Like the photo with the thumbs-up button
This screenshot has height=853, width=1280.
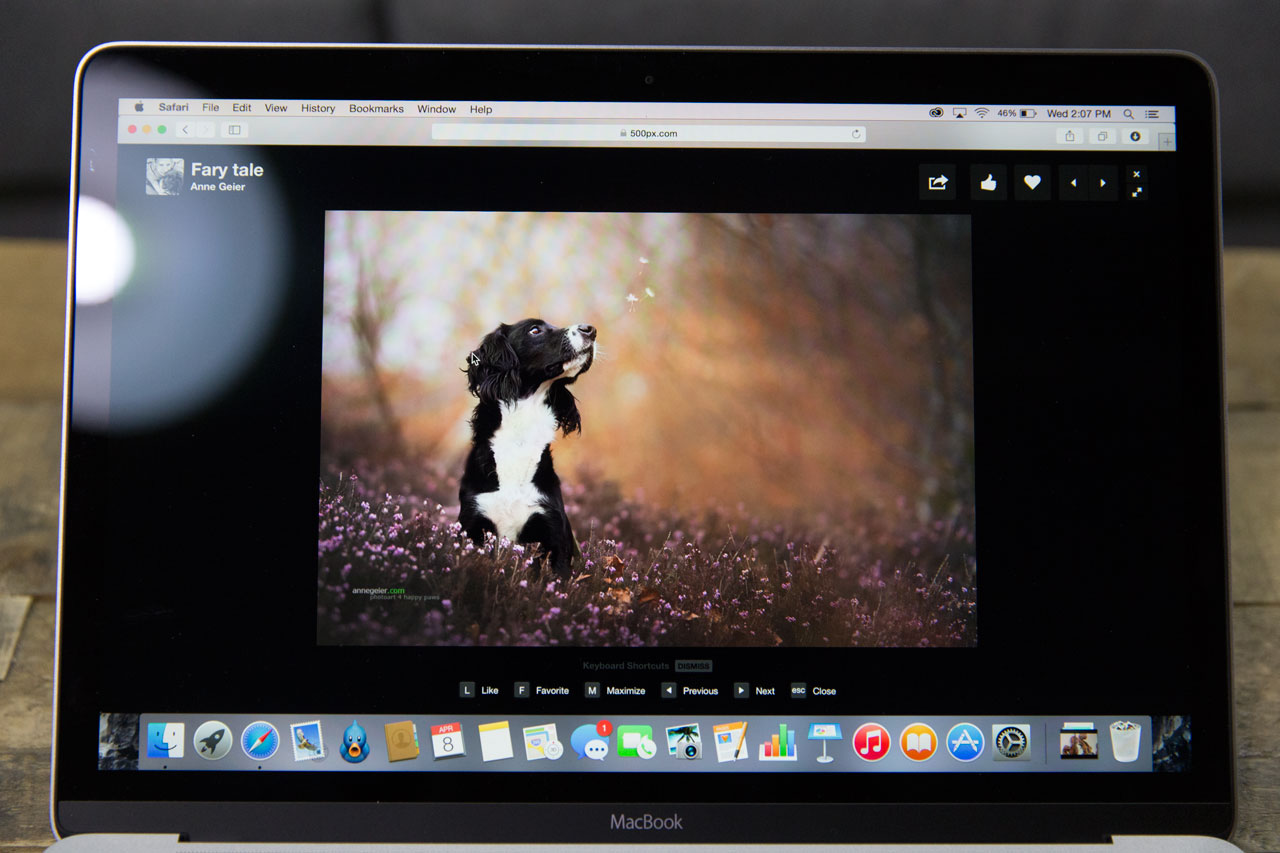988,183
